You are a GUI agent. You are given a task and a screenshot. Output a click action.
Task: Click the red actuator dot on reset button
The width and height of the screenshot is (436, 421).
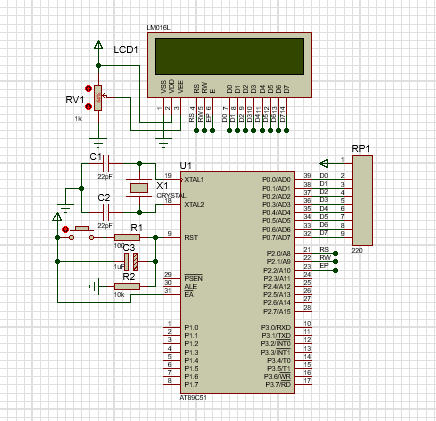point(66,229)
